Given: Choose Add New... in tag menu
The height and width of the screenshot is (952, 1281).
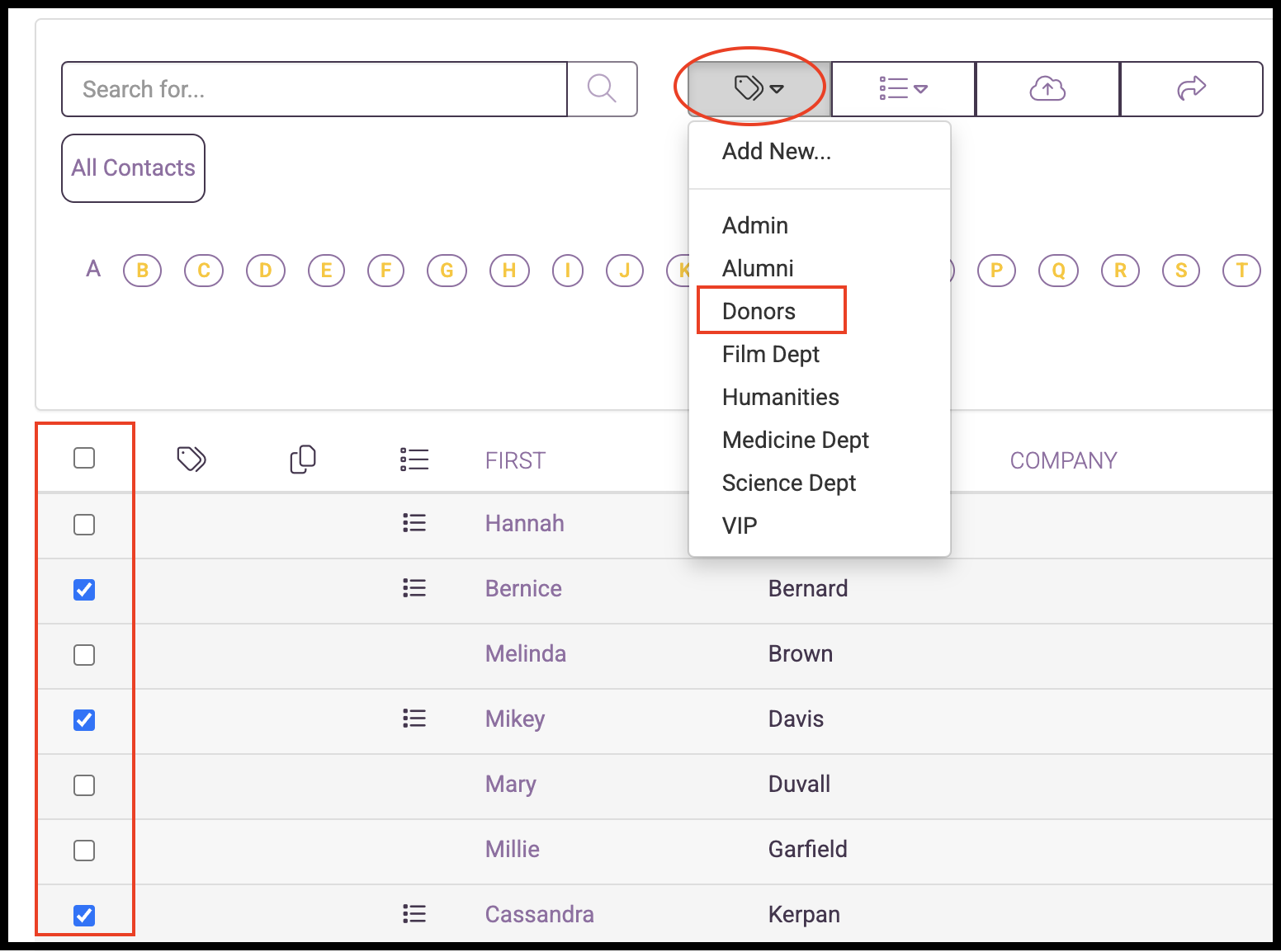Looking at the screenshot, I should 777,151.
